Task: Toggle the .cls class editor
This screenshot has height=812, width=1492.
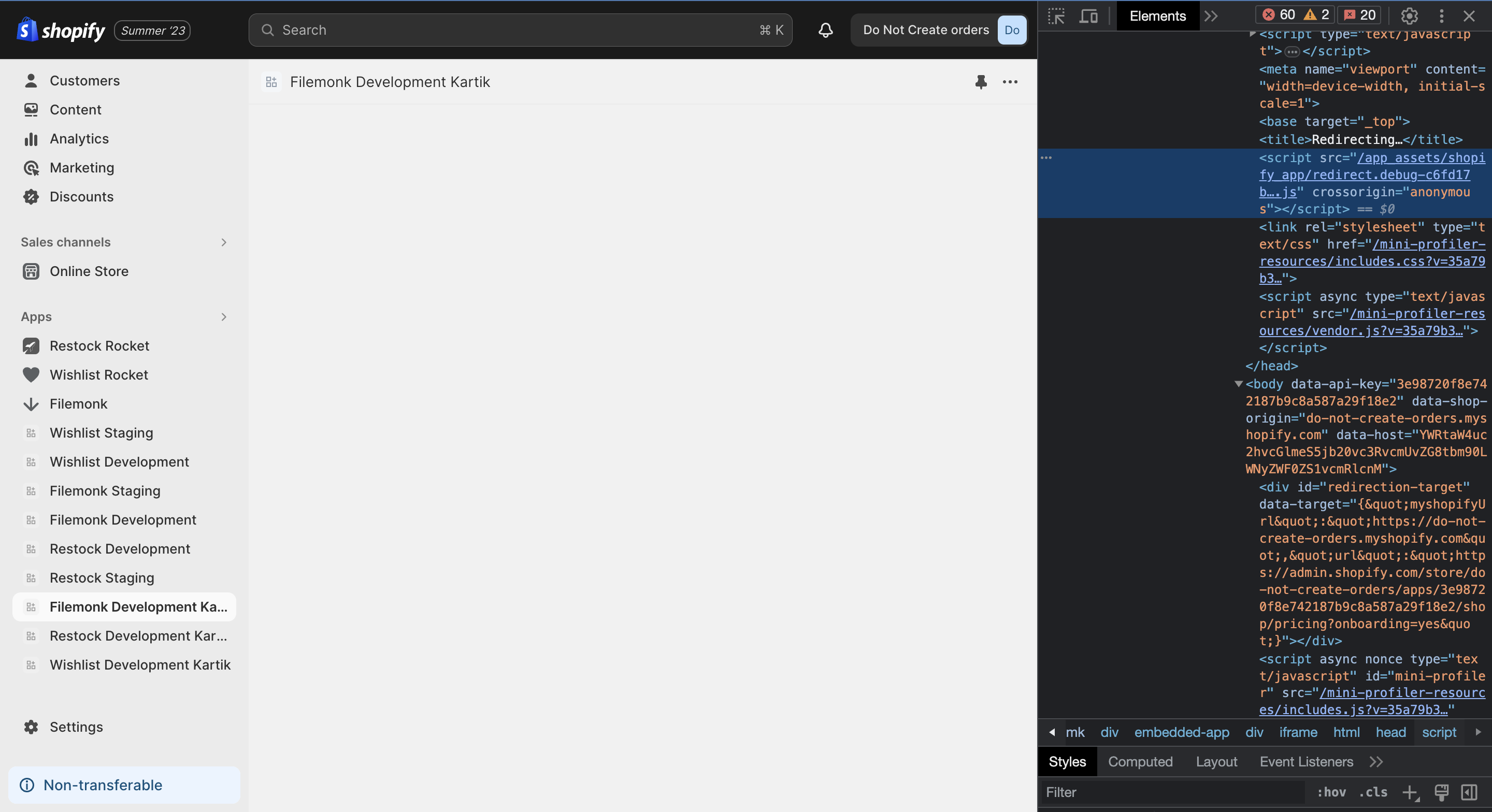Action: click(x=1372, y=792)
